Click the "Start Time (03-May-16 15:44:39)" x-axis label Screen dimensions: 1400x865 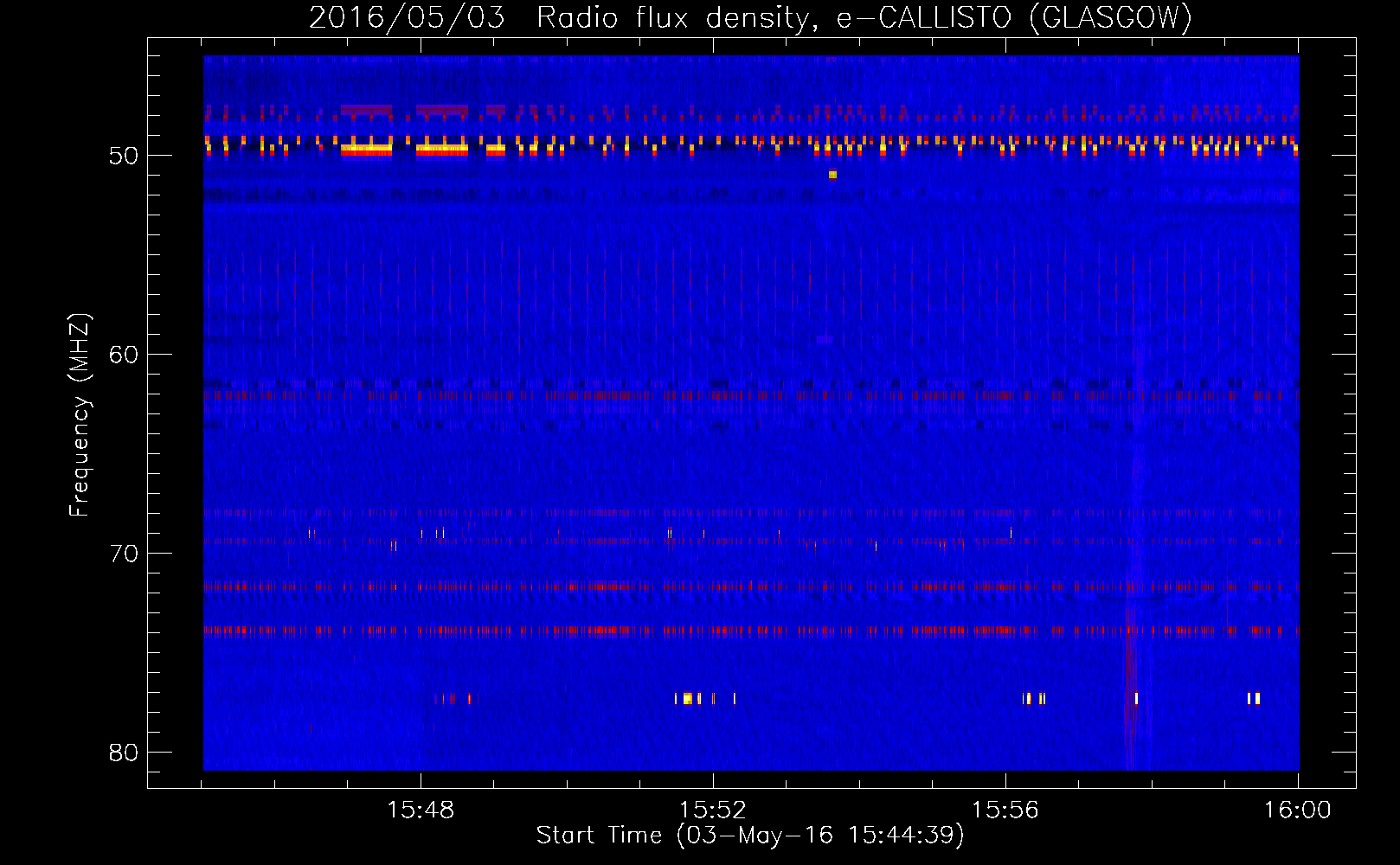coord(750,836)
